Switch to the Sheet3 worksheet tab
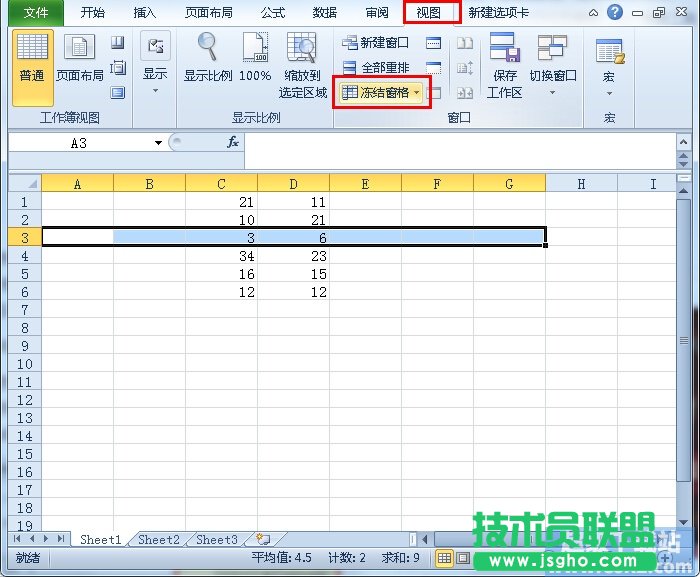The width and height of the screenshot is (700, 577). pos(217,539)
